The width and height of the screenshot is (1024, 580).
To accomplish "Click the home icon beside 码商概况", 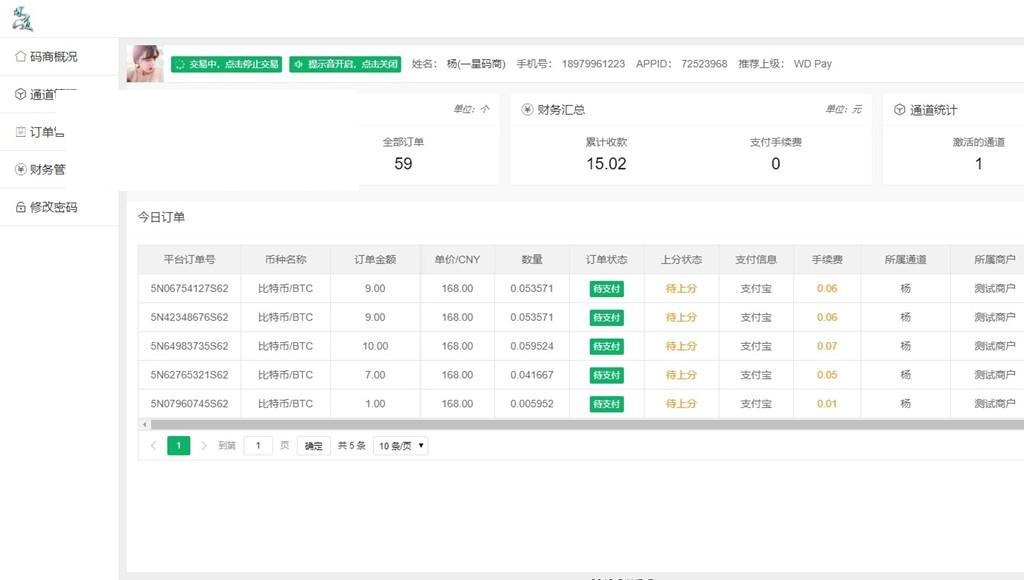I will point(20,57).
